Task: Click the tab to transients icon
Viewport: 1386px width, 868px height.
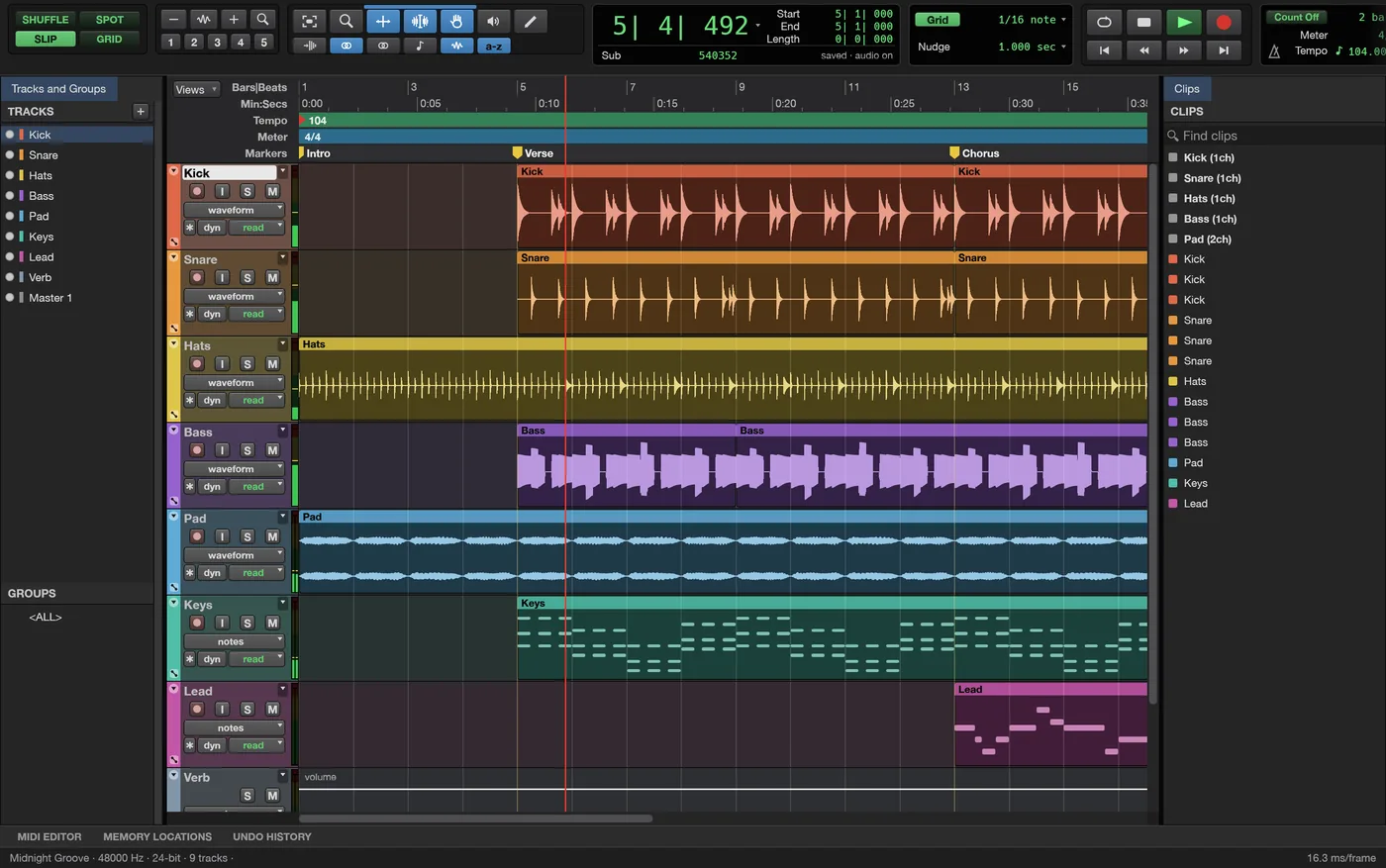Action: click(309, 46)
